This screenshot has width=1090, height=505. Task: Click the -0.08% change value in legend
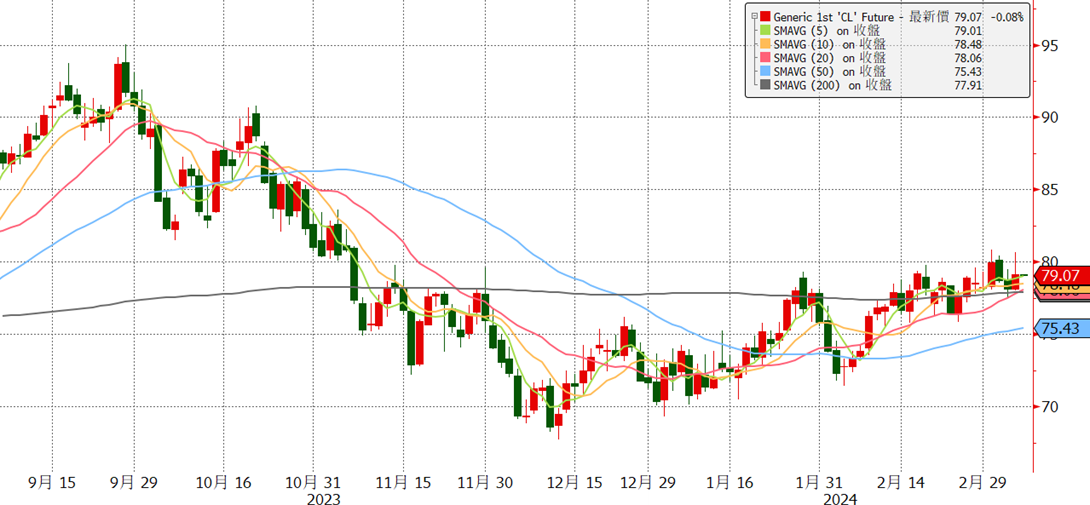click(x=1007, y=17)
